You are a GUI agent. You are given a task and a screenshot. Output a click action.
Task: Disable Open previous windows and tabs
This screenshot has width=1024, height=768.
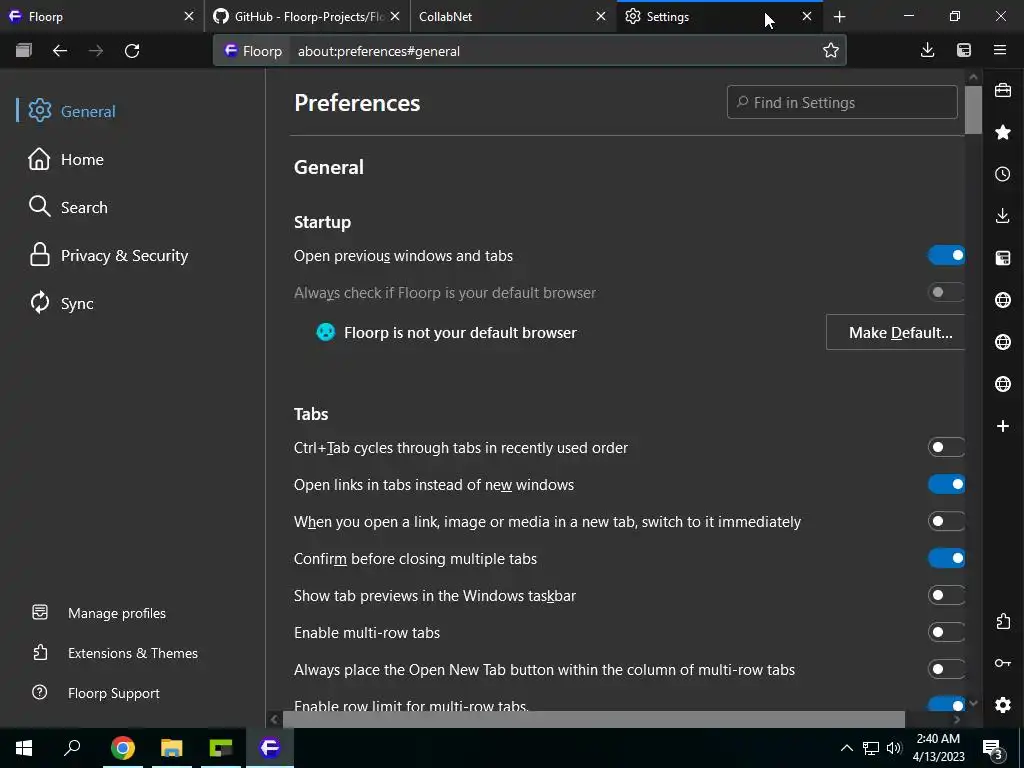[x=946, y=255]
